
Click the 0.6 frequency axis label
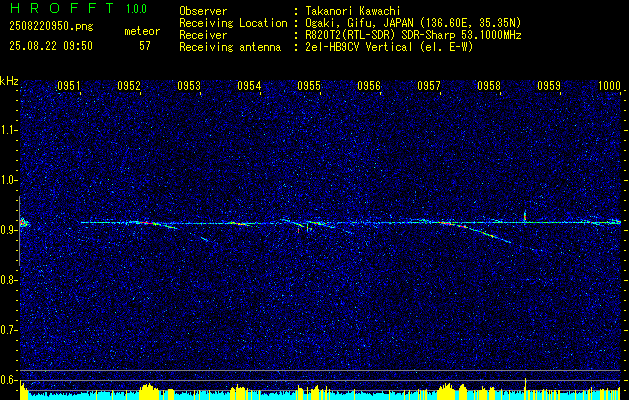(9, 380)
